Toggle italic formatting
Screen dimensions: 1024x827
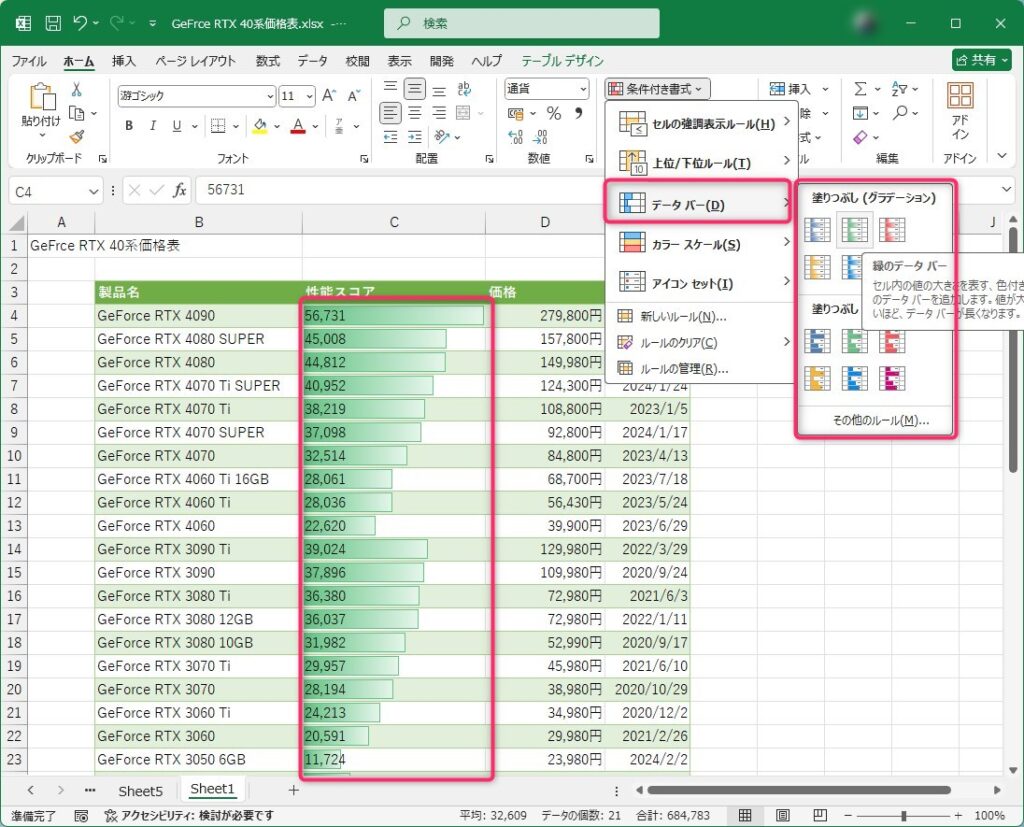coord(153,126)
